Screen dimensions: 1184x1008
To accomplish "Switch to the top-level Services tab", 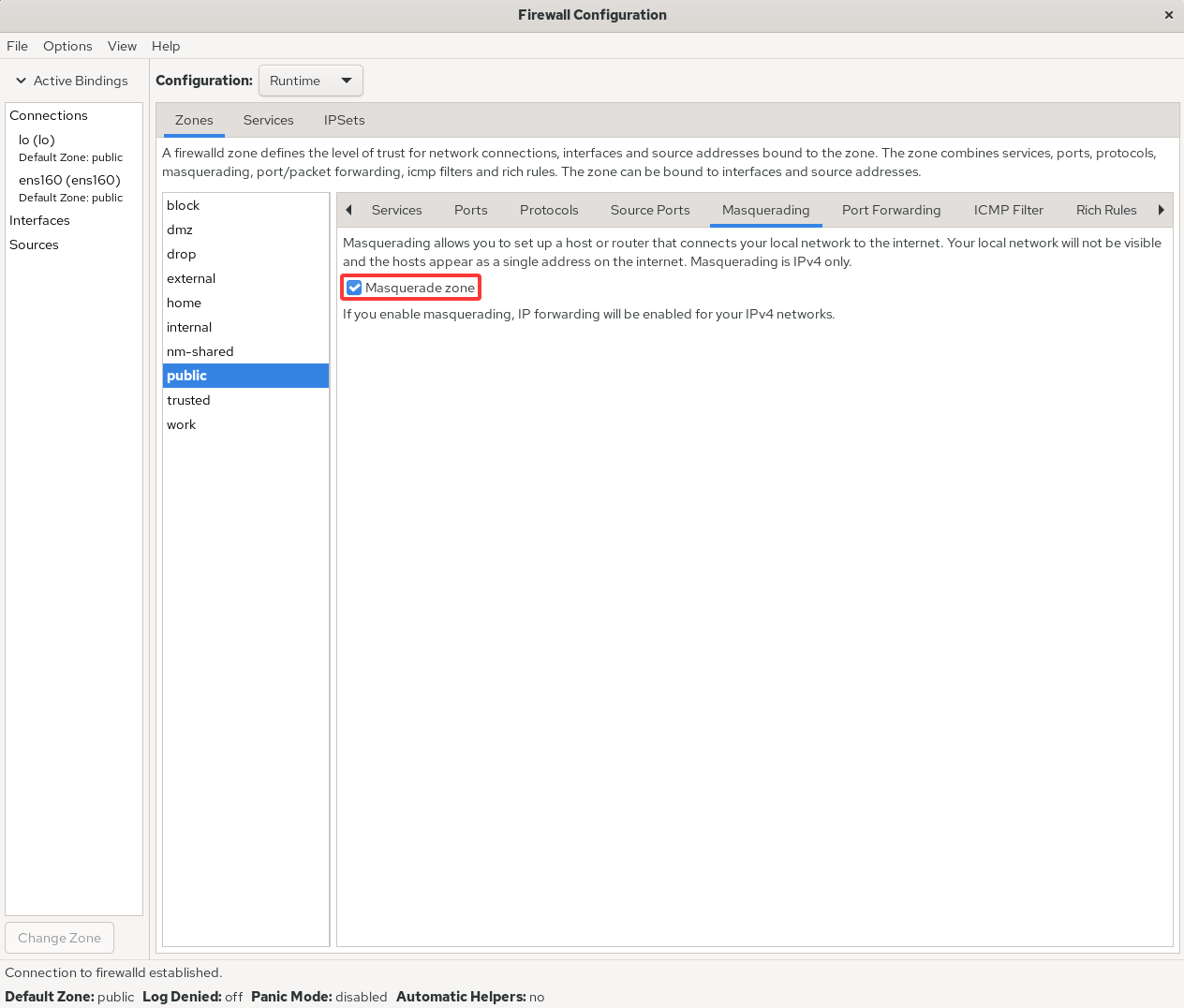I will pos(268,120).
